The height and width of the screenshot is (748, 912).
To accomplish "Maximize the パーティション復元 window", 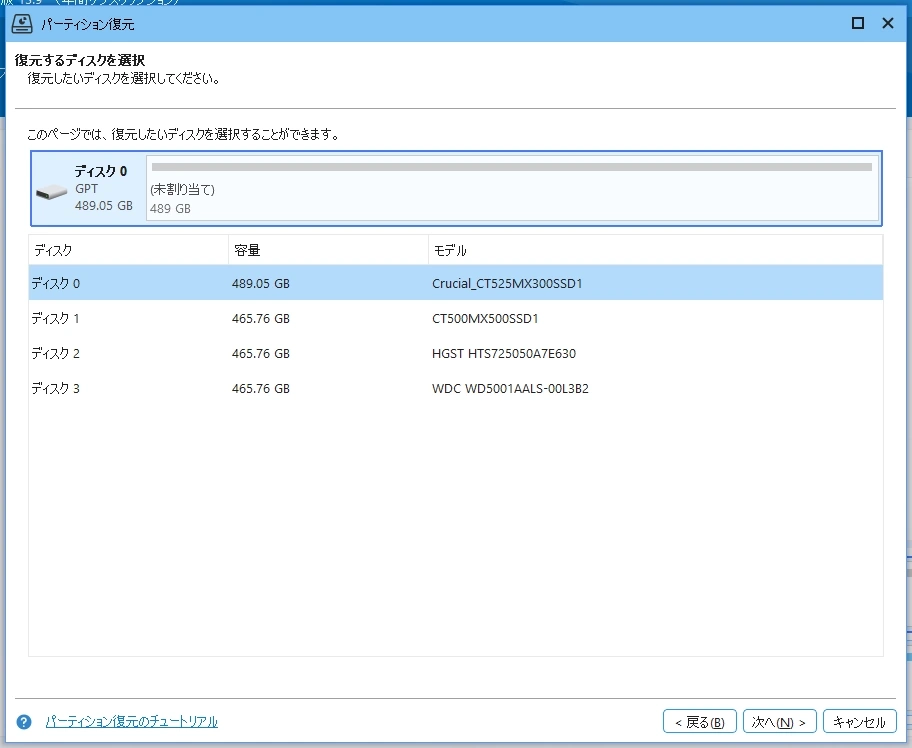I will coord(857,23).
